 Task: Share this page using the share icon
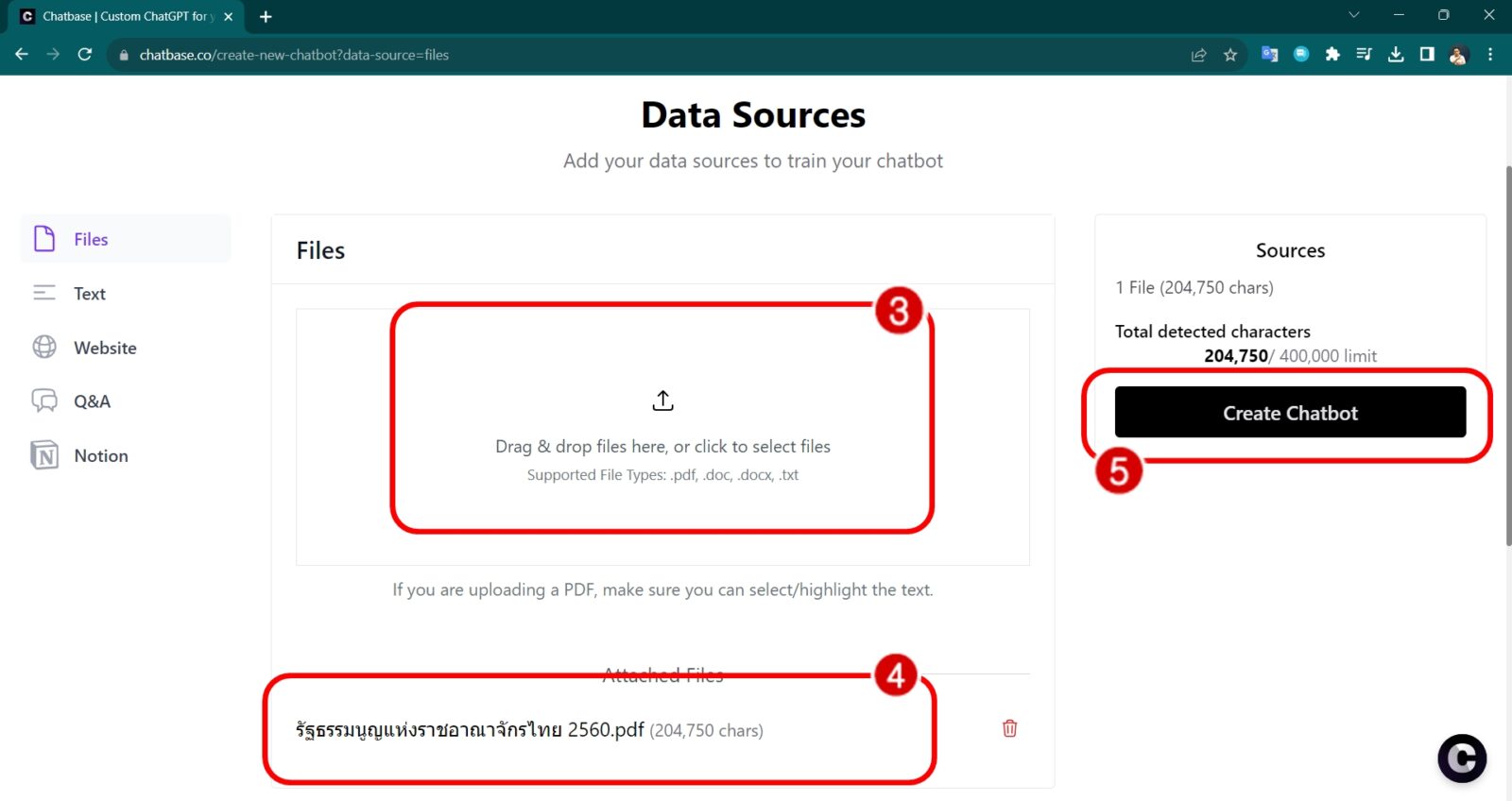click(1198, 55)
